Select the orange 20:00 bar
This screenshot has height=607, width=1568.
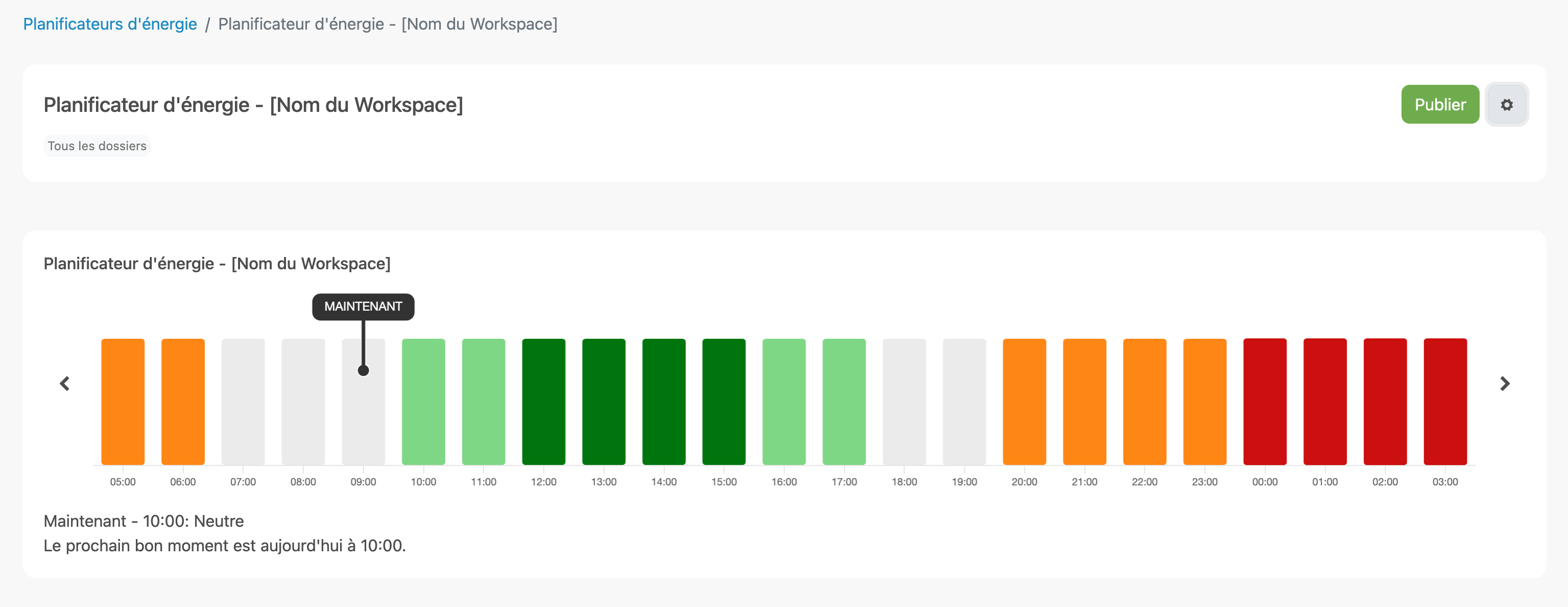click(1025, 402)
